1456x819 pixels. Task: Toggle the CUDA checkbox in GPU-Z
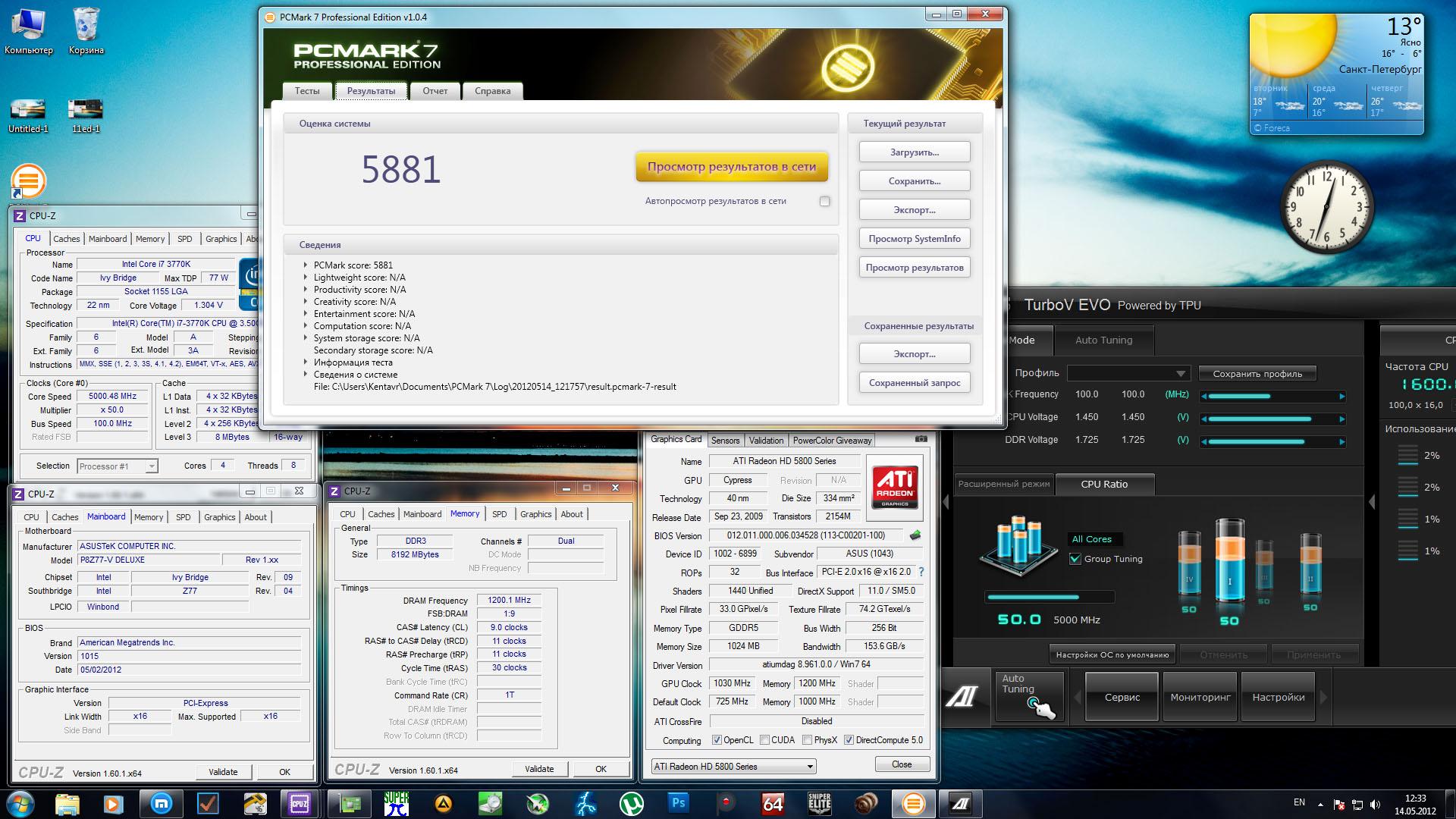pos(764,739)
